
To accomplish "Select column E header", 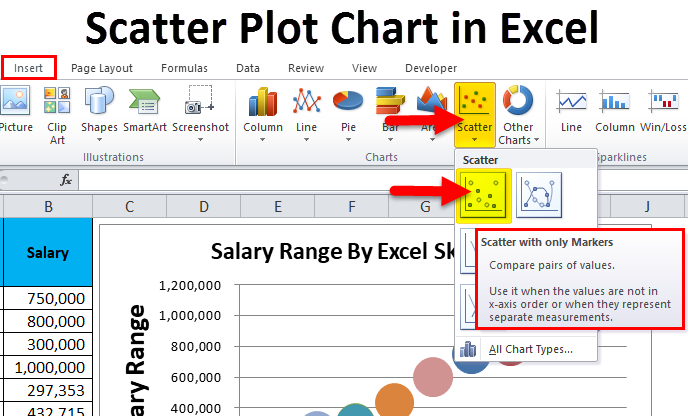I will click(278, 206).
